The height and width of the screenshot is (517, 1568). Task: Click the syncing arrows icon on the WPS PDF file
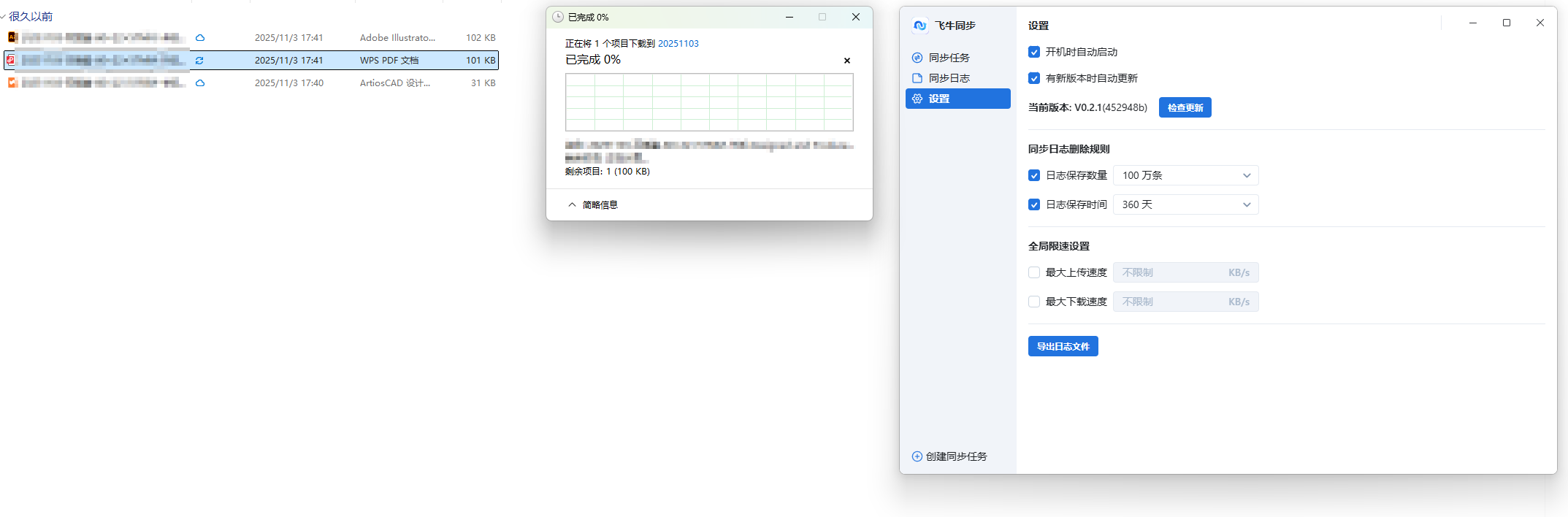click(x=199, y=61)
